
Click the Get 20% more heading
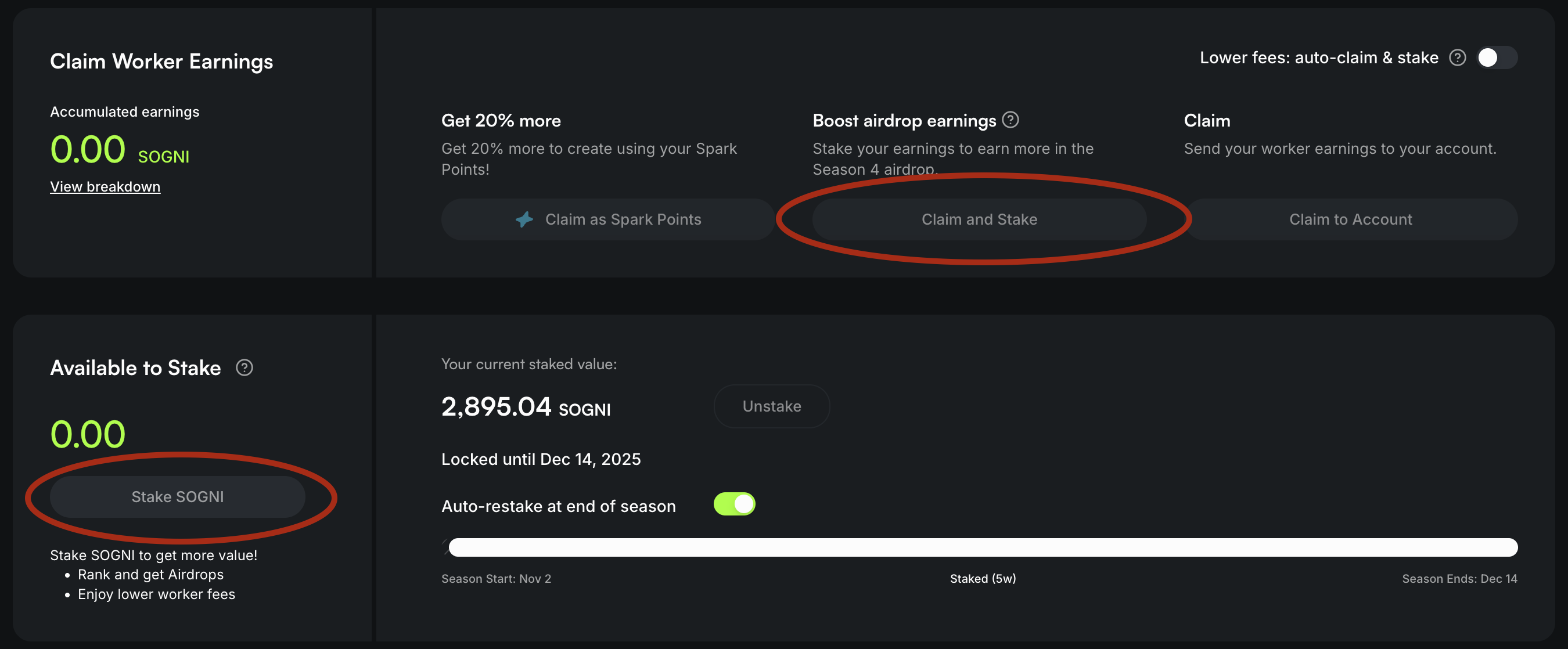click(501, 120)
